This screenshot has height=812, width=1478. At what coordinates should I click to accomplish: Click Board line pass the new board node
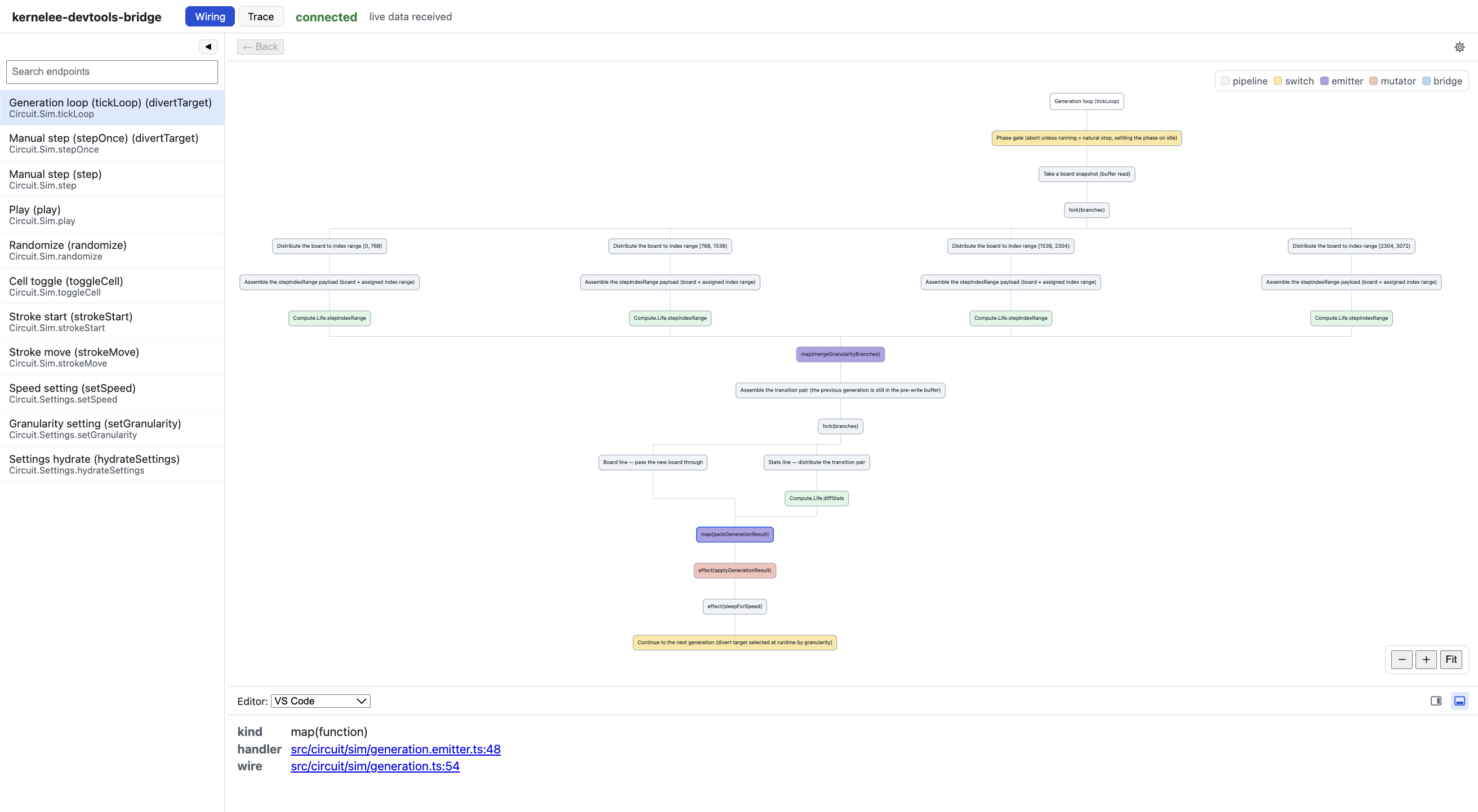click(652, 462)
